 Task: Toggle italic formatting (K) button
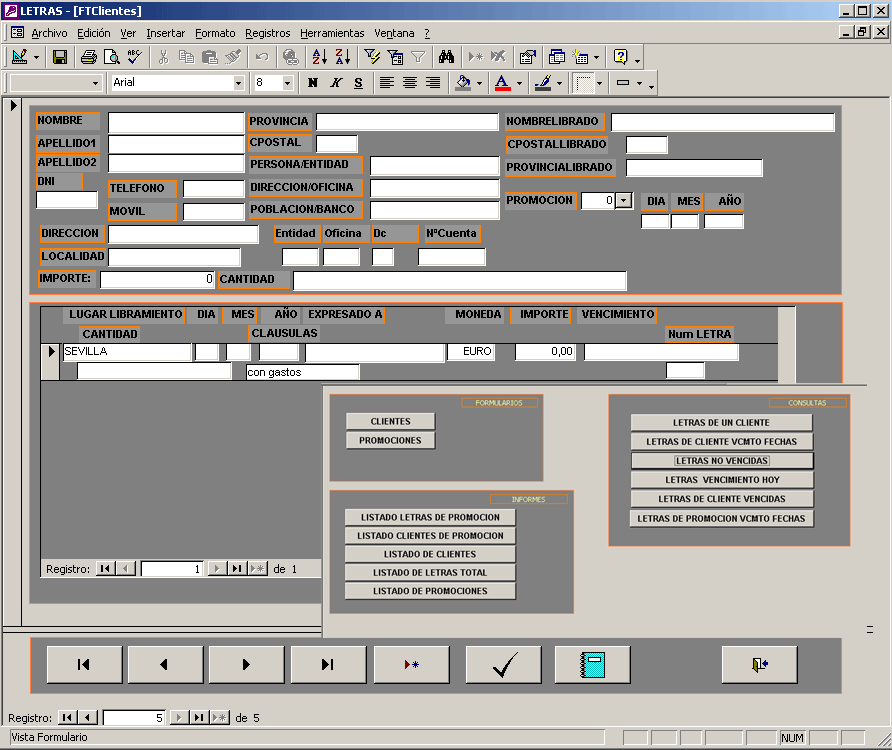pyautogui.click(x=336, y=83)
